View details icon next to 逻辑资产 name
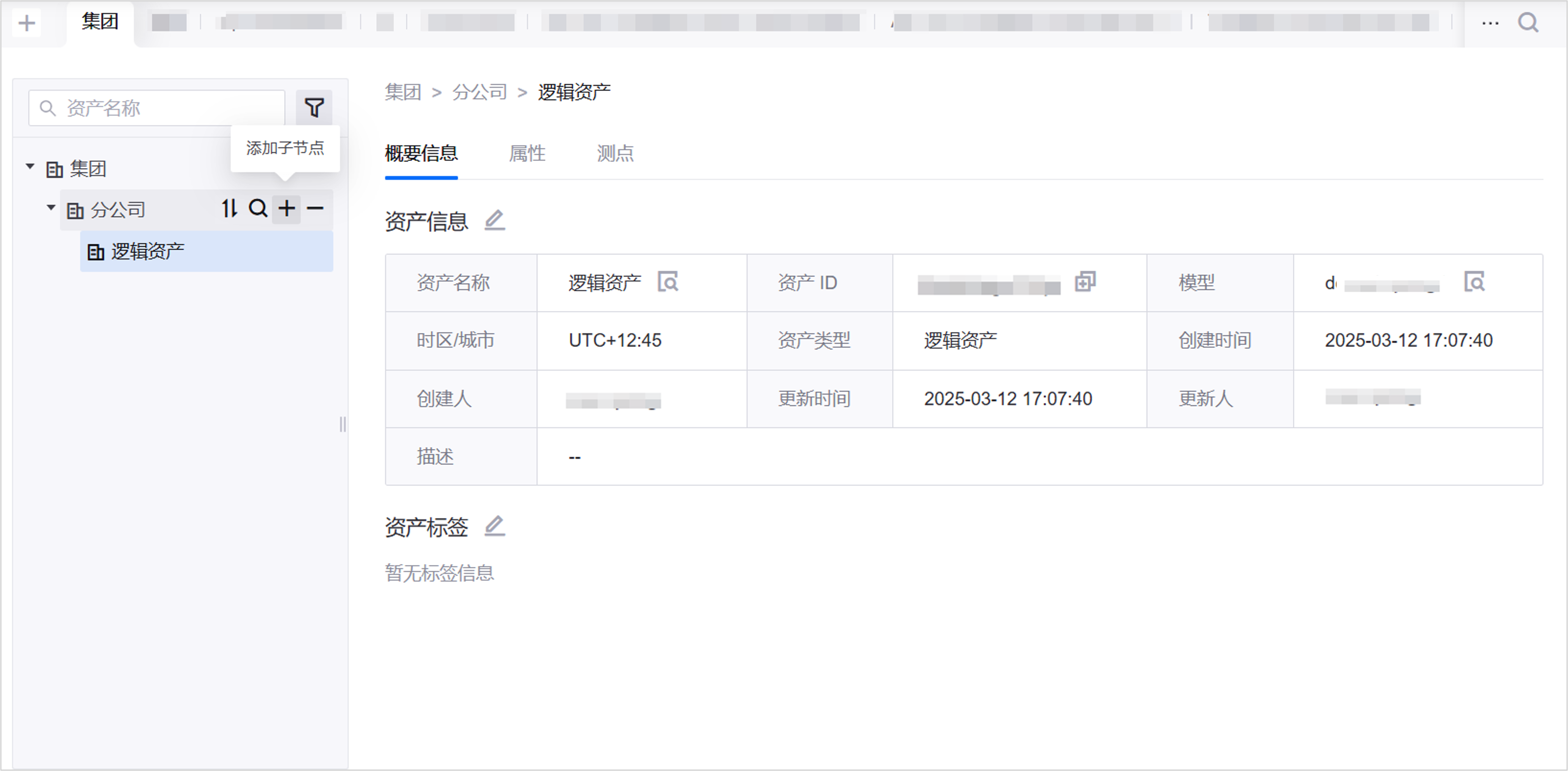 tap(668, 282)
